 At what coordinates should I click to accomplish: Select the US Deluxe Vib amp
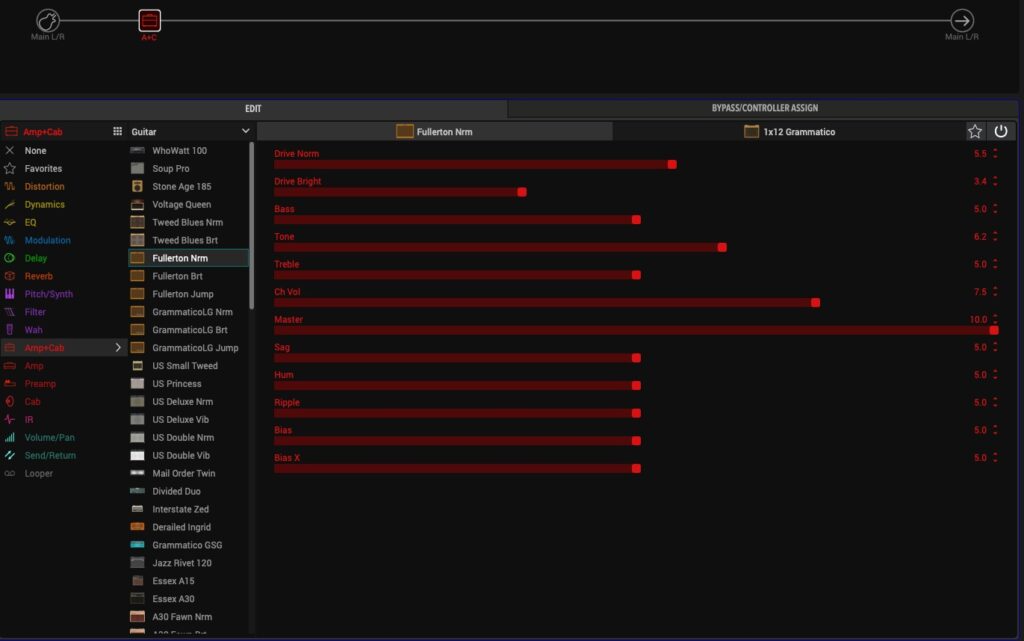pyautogui.click(x=180, y=420)
